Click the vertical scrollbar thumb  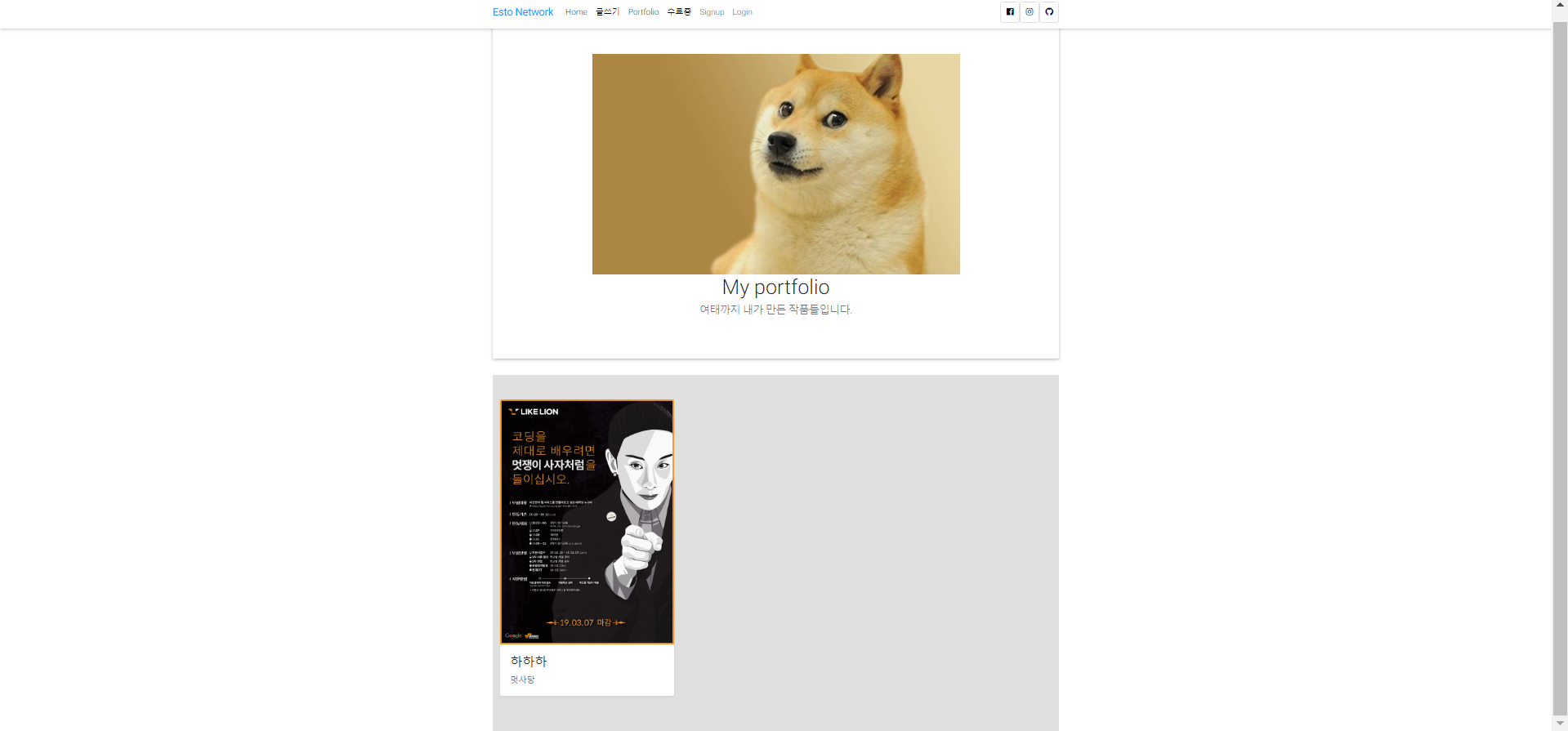pyautogui.click(x=1560, y=368)
